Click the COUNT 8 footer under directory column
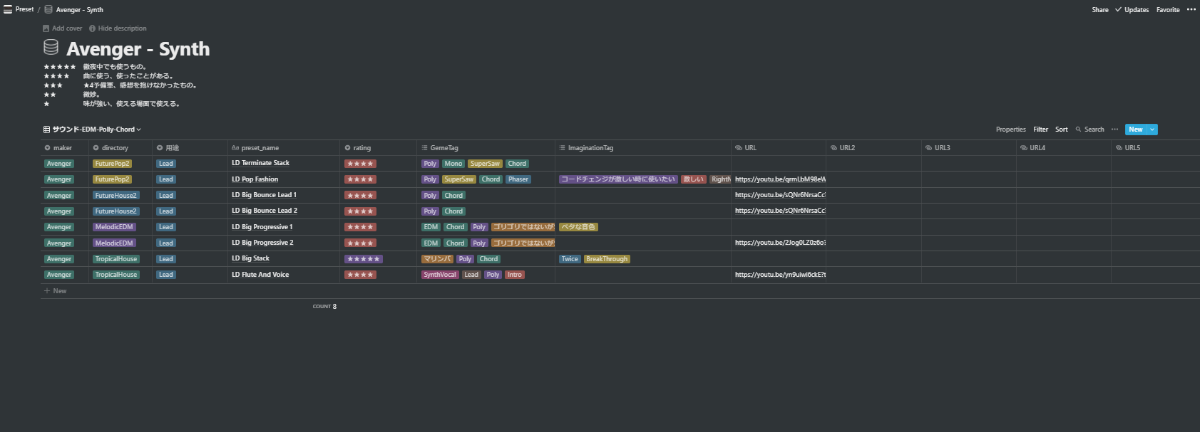 pos(325,306)
